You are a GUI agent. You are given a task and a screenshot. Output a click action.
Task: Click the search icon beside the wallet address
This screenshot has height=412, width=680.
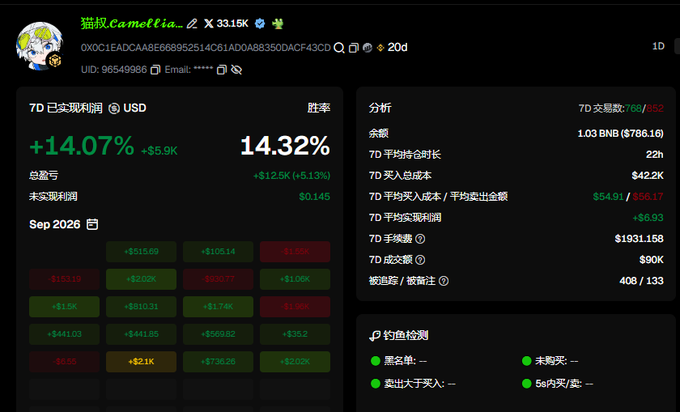click(339, 48)
